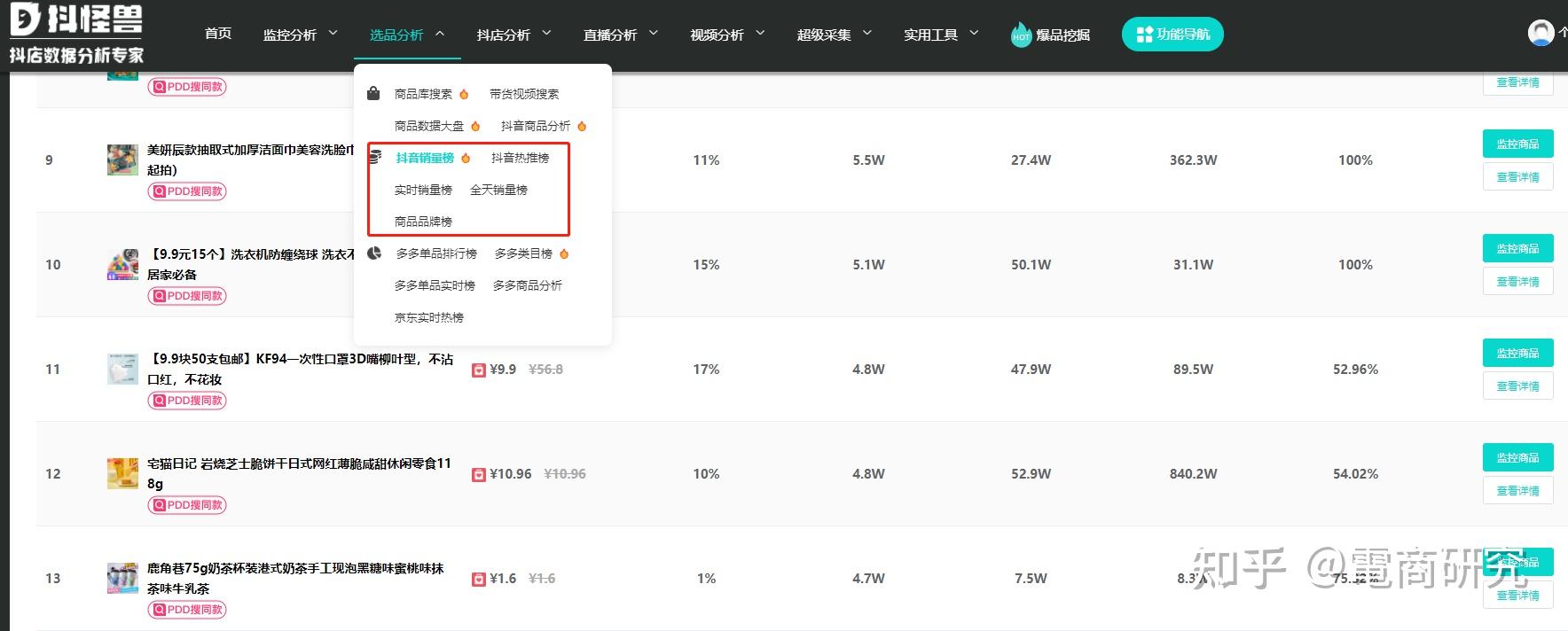1568x631 pixels.
Task: Click the mask product thumbnail in row 11
Action: click(122, 369)
